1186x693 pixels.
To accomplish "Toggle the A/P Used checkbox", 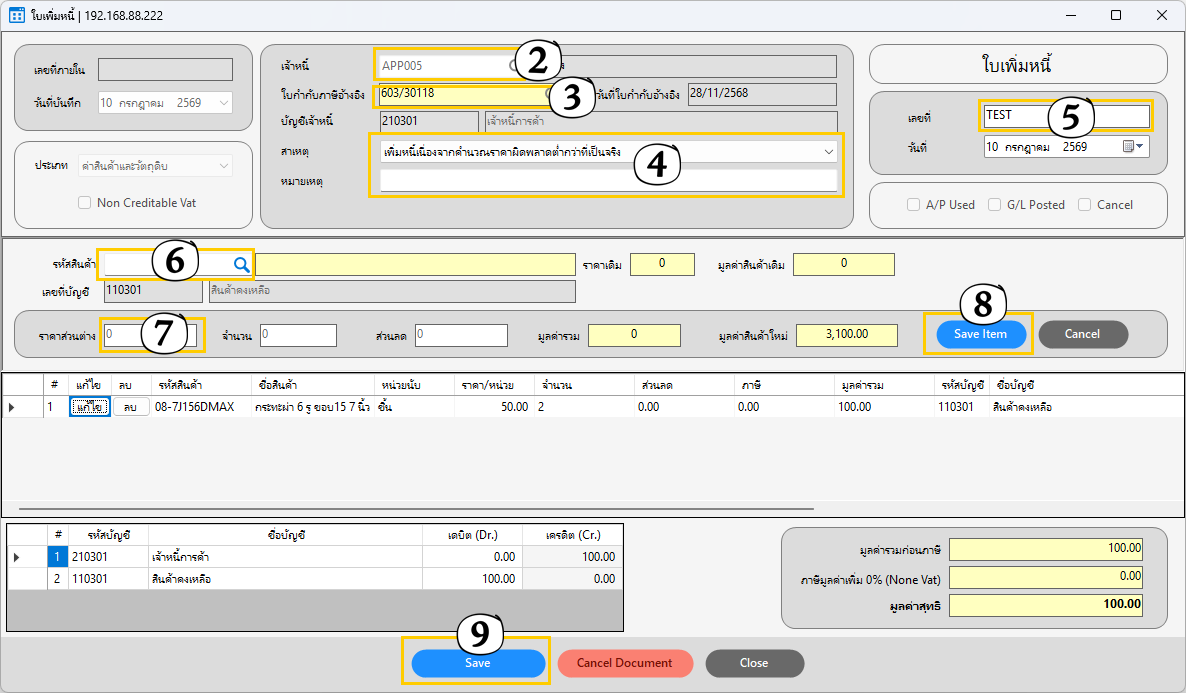I will pyautogui.click(x=914, y=205).
